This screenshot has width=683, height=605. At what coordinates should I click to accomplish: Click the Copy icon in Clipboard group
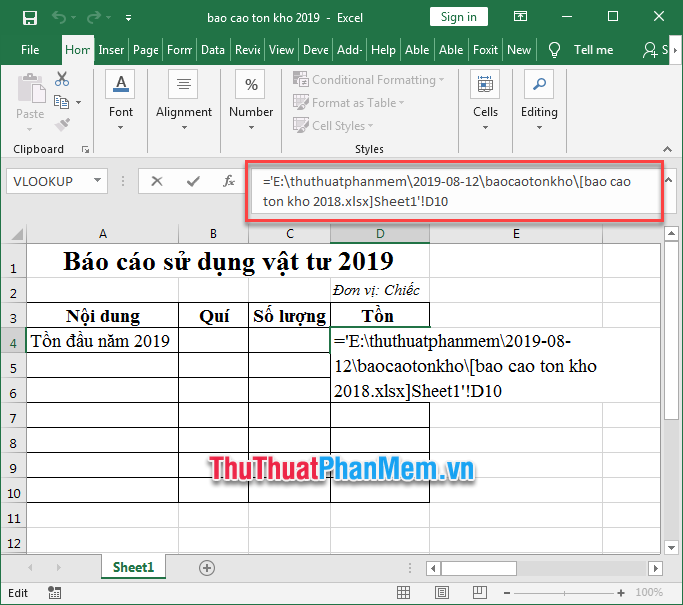tap(62, 102)
